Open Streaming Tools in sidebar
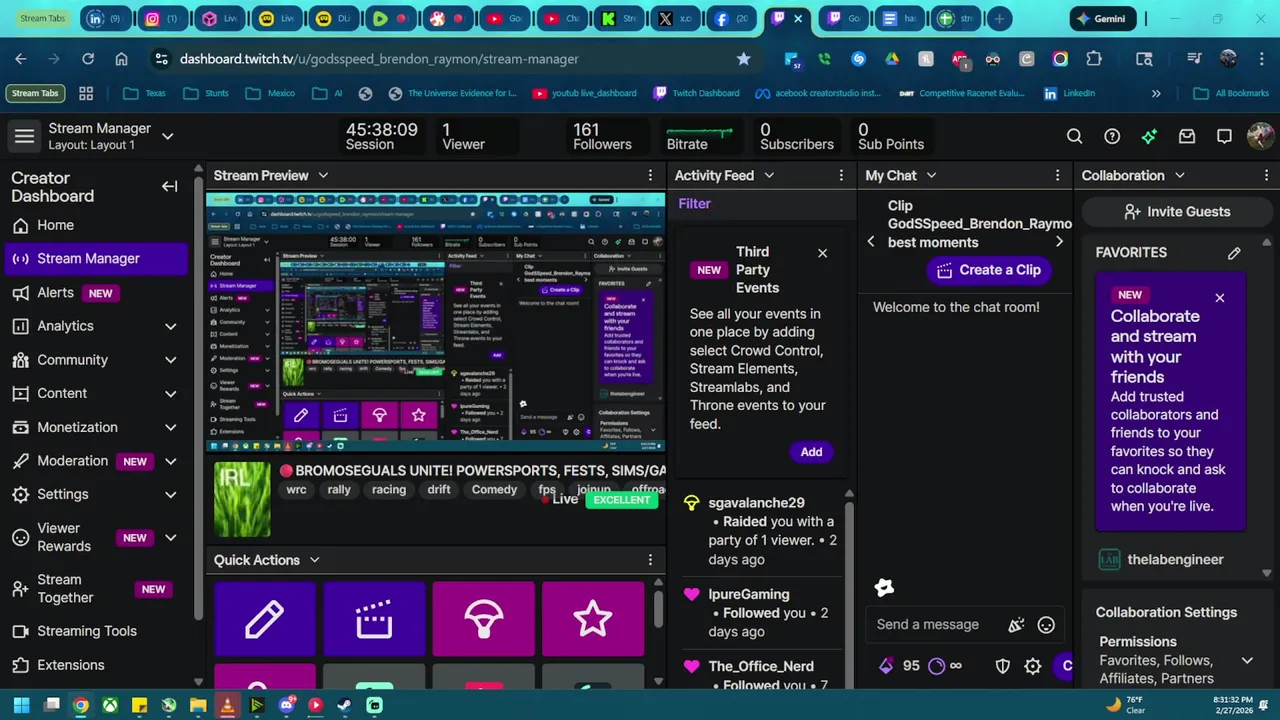The height and width of the screenshot is (720, 1280). (x=95, y=631)
